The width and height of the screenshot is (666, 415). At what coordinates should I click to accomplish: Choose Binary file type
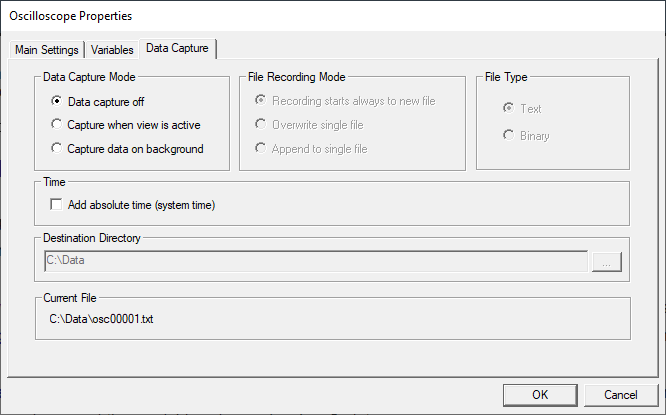pos(509,135)
